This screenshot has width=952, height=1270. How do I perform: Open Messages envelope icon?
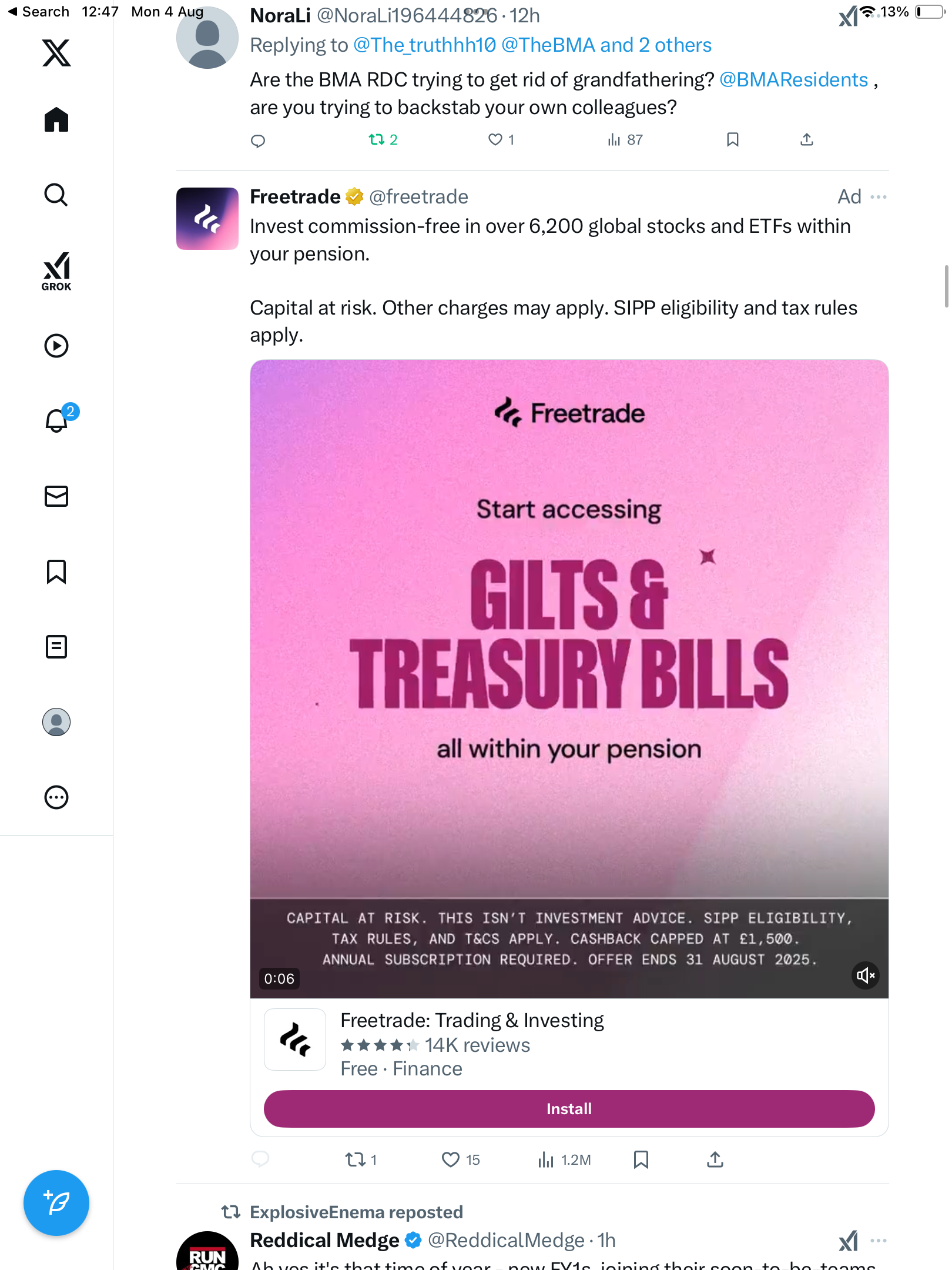pos(56,496)
